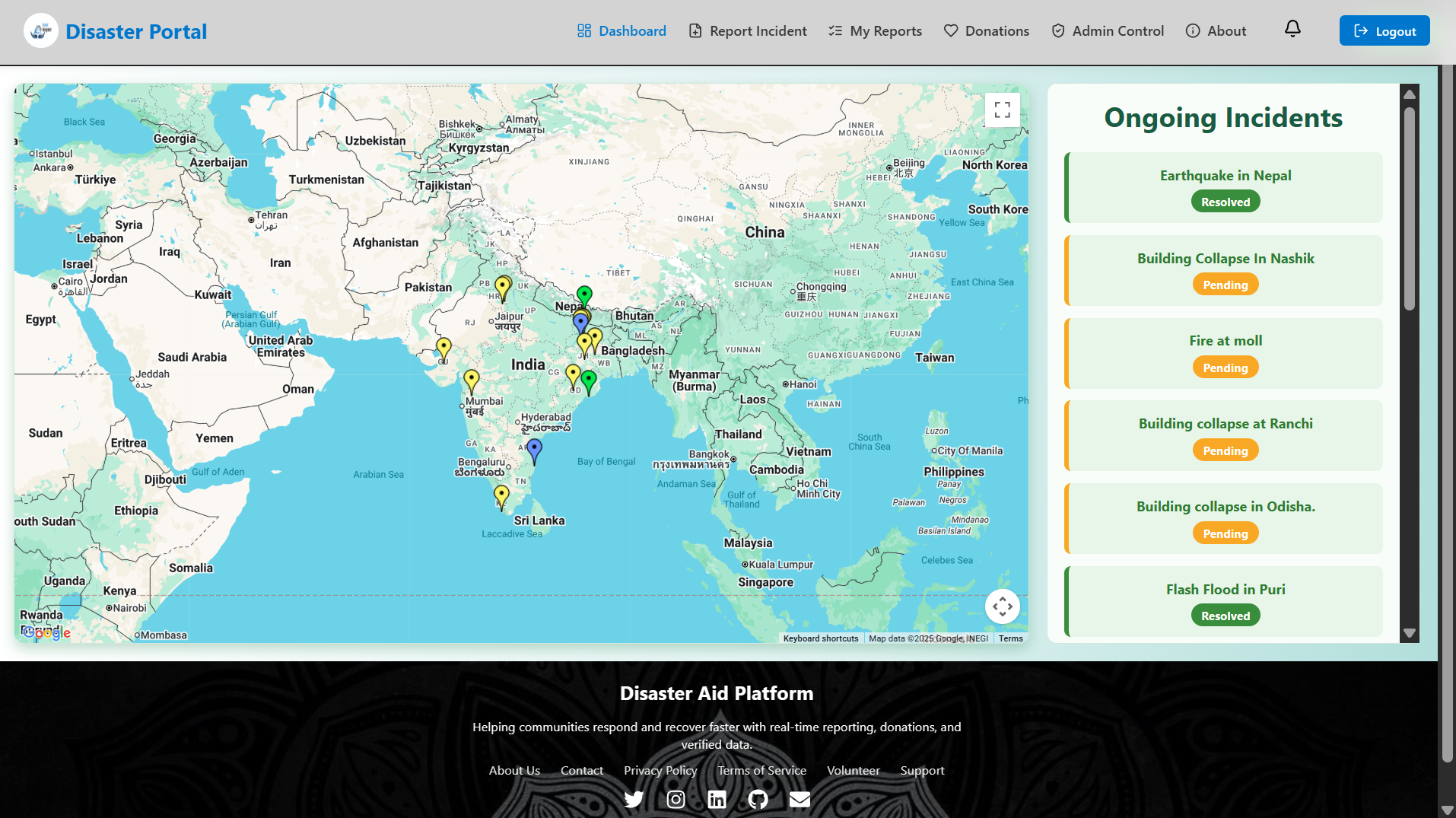Click the Resolved badge on Flash Flood in Puri
The height and width of the screenshot is (818, 1456).
coord(1226,616)
